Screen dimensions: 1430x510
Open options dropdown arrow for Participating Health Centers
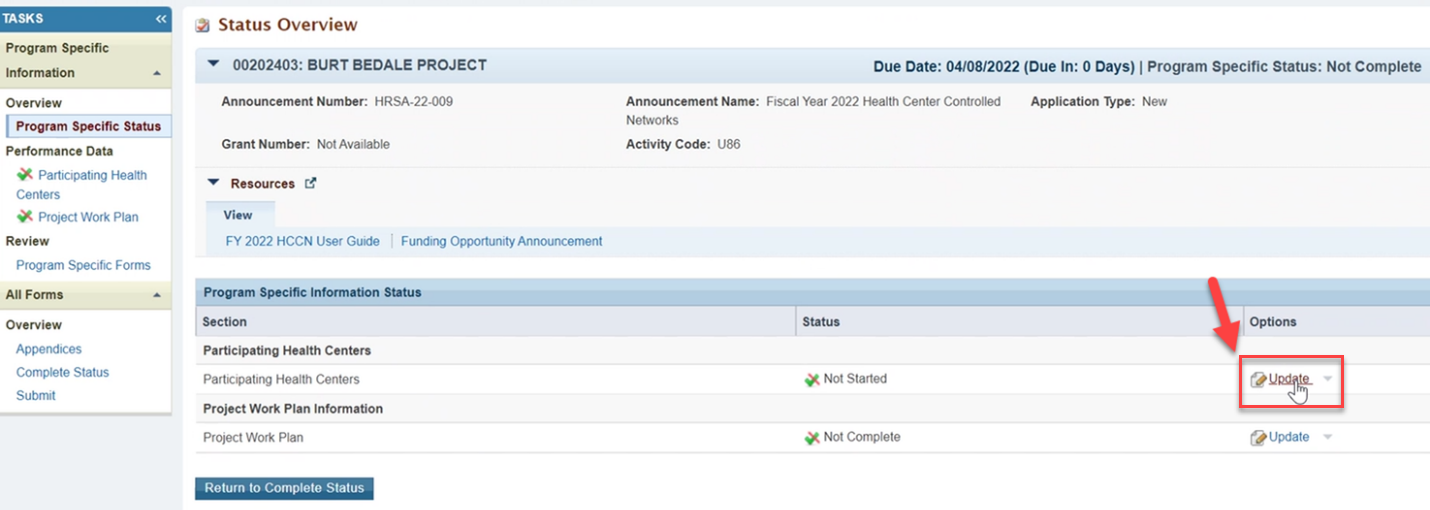1327,379
